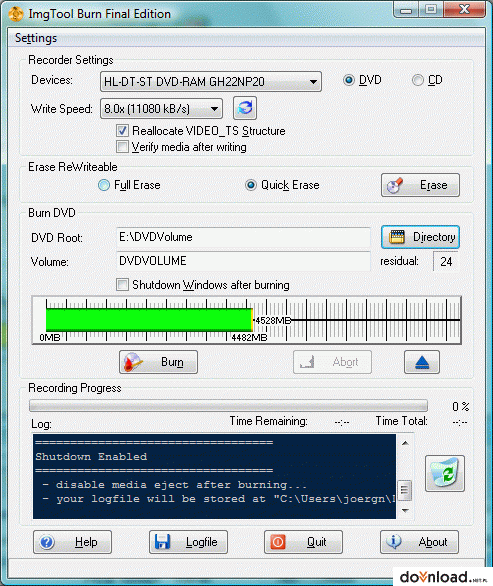
Task: Click the Help button
Action: pyautogui.click(x=73, y=542)
